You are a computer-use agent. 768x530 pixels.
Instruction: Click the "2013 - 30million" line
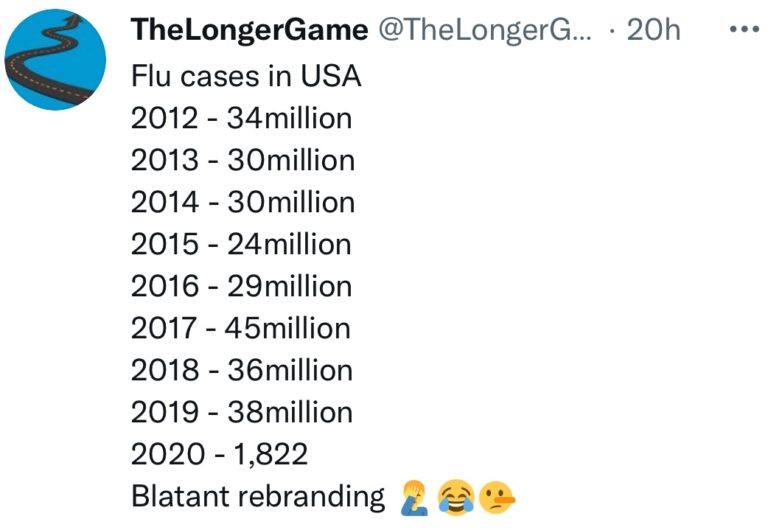(242, 160)
